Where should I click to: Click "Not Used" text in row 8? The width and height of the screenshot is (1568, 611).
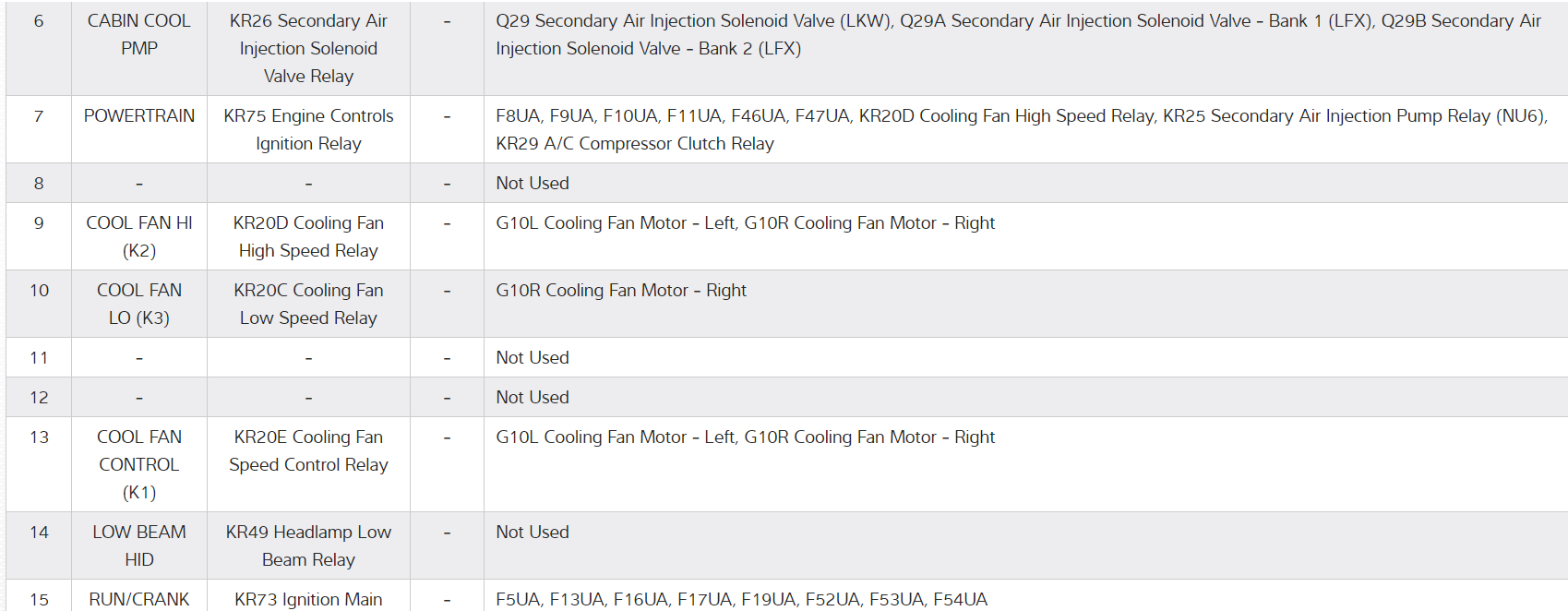tap(533, 183)
